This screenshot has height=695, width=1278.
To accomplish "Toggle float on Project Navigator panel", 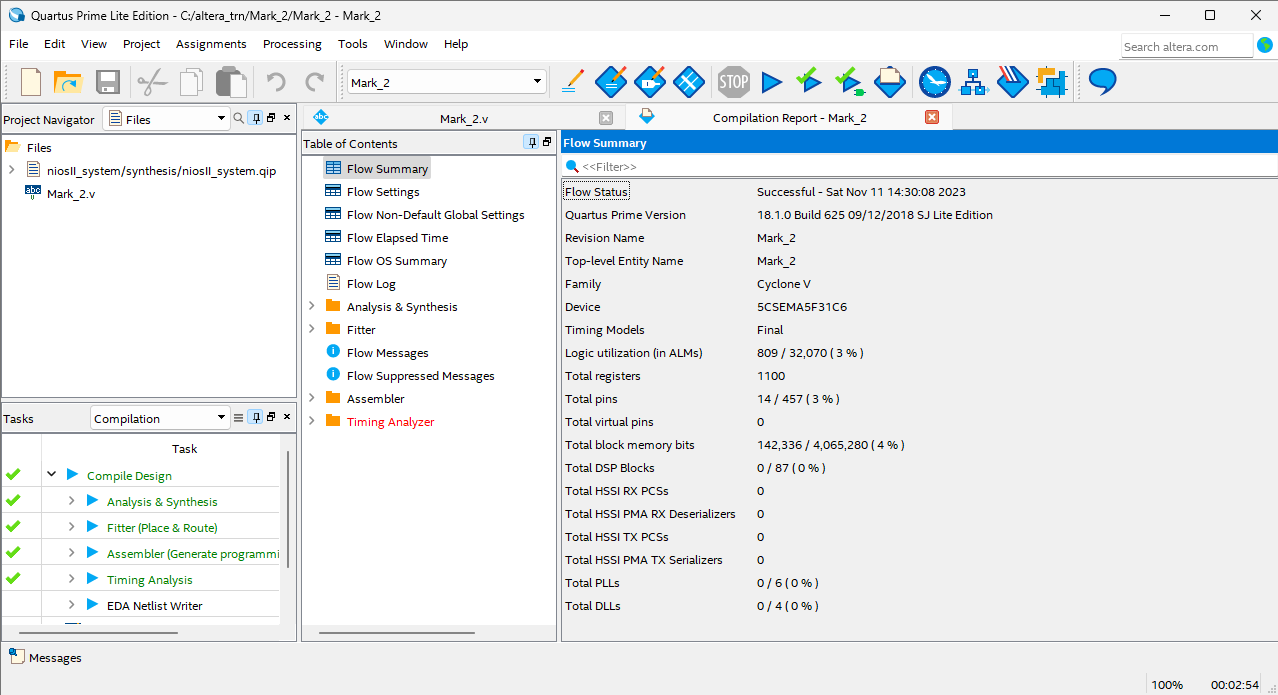I will 271,118.
